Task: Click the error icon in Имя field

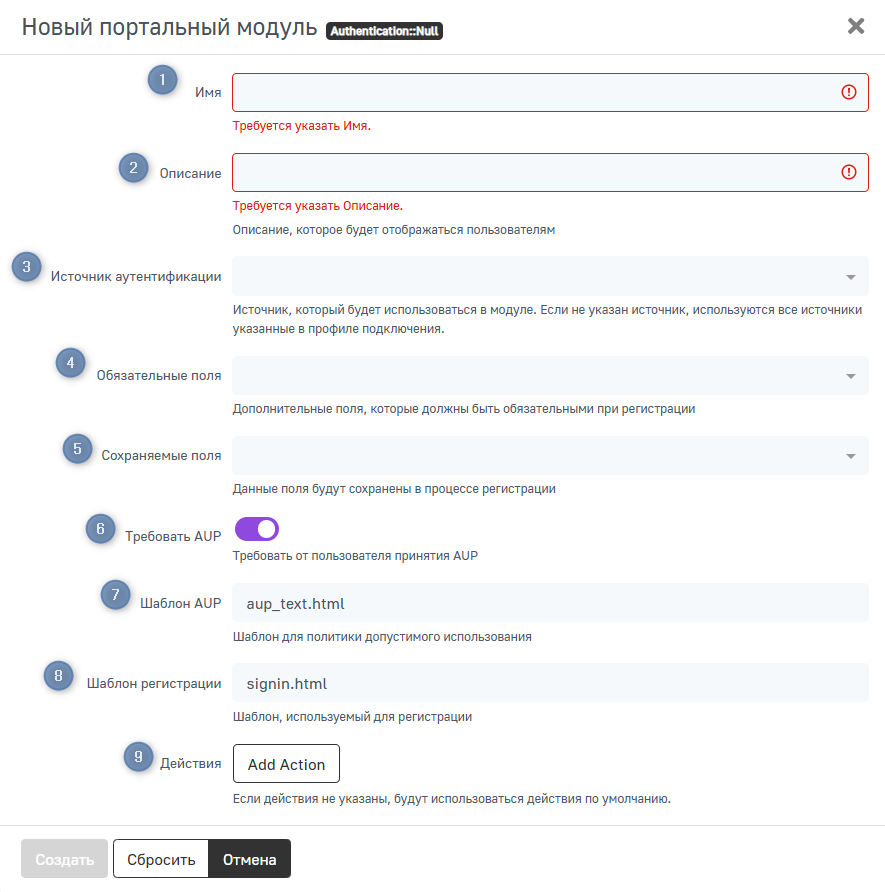Action: coord(849,92)
